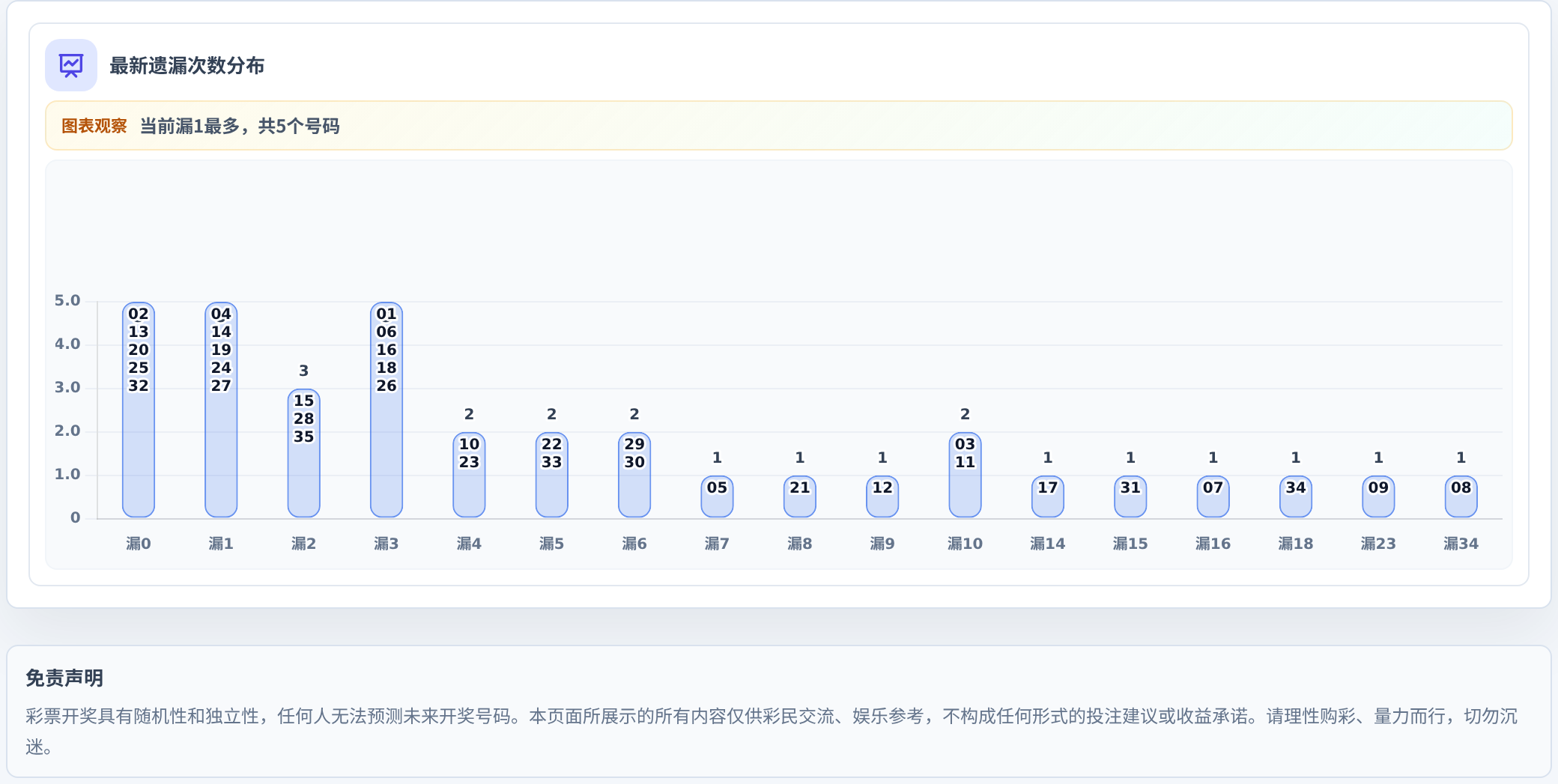The width and height of the screenshot is (1558, 784).
Task: Click the 漏7 axis label
Action: click(x=717, y=544)
